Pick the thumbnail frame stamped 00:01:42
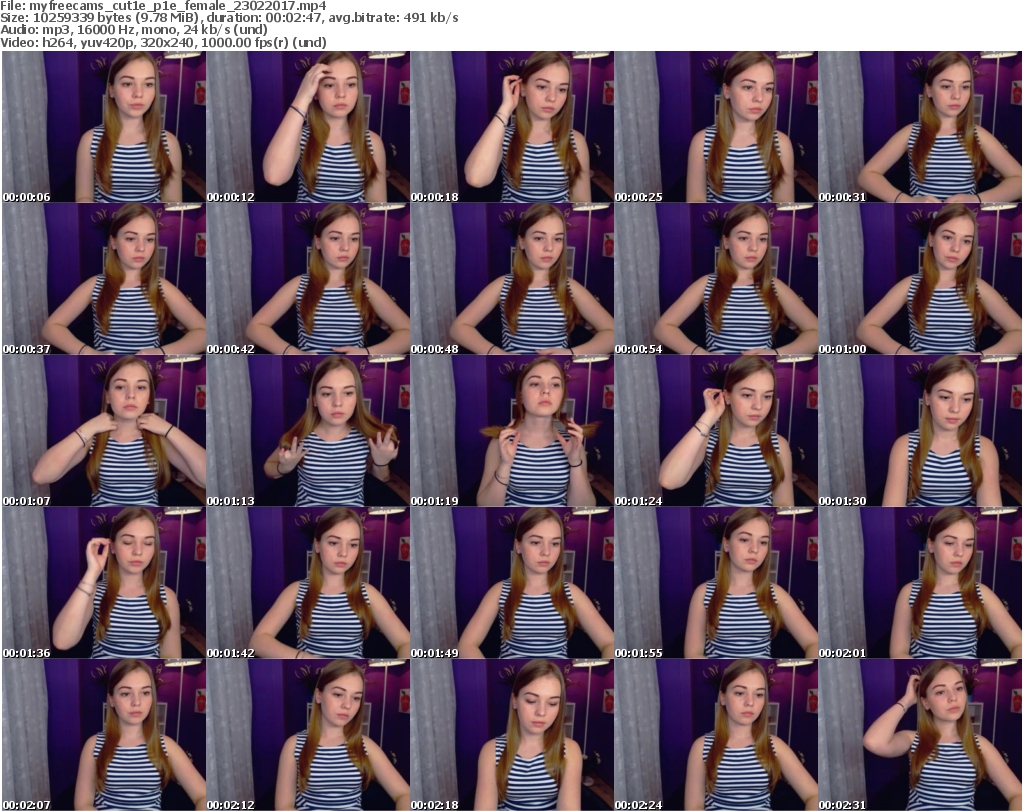Image resolution: width=1024 pixels, height=811 pixels. click(308, 582)
